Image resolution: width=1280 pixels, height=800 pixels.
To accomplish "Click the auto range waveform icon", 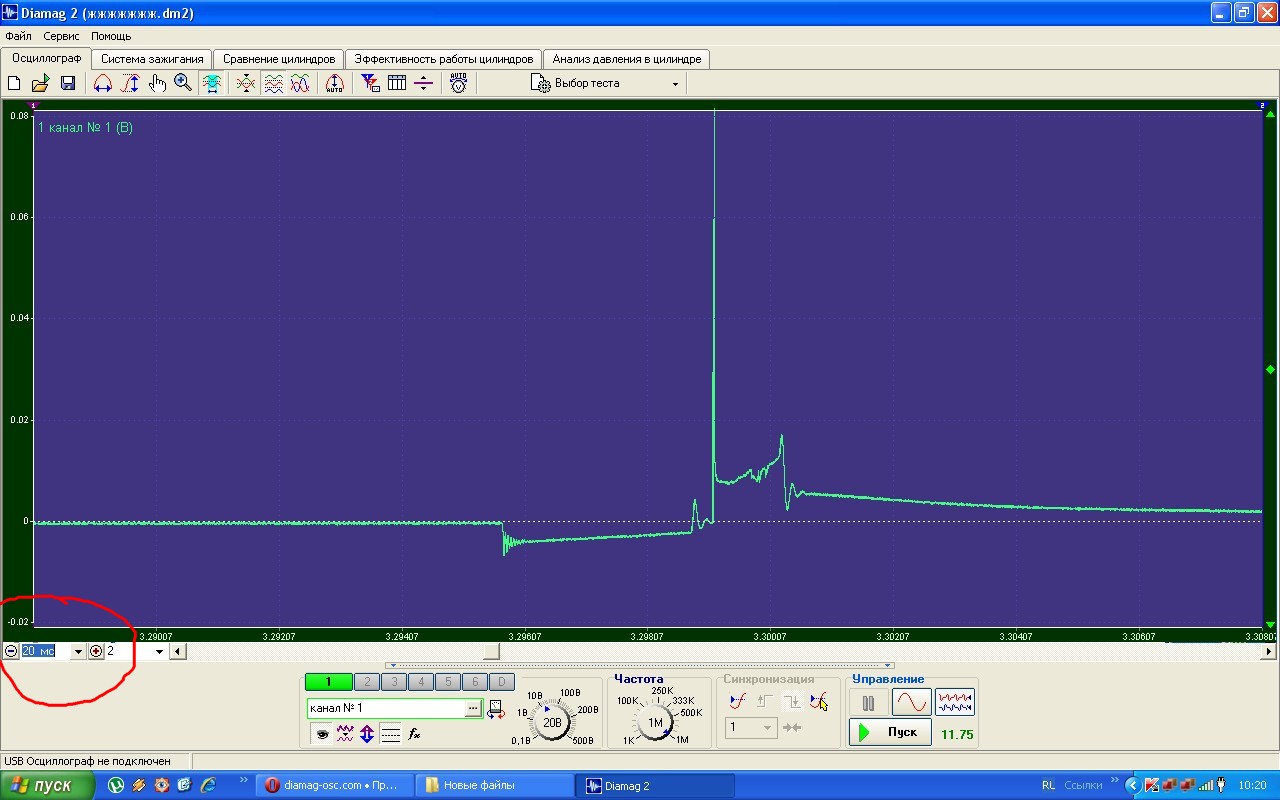I will point(335,84).
